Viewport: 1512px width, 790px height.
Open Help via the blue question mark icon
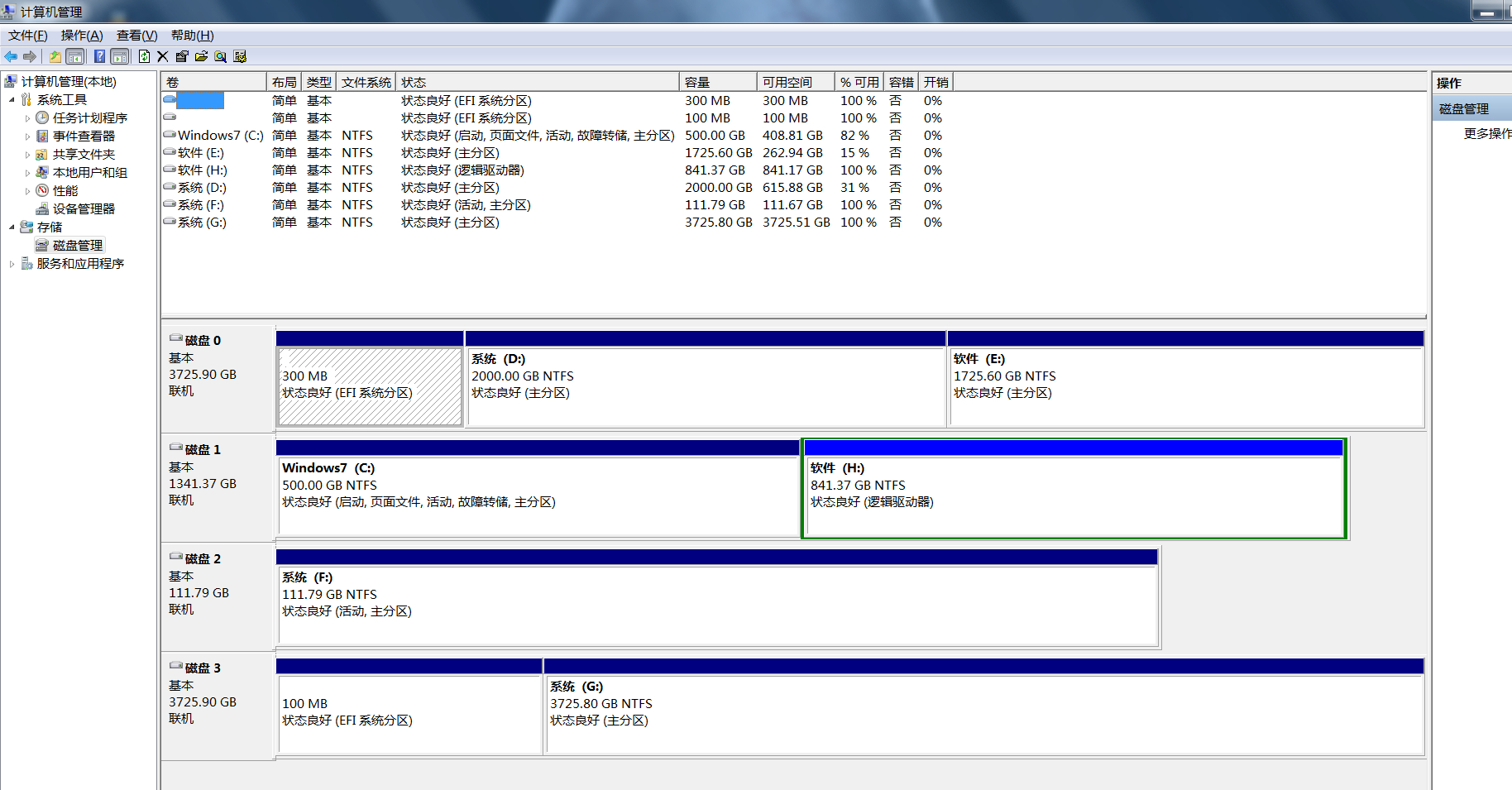point(99,56)
